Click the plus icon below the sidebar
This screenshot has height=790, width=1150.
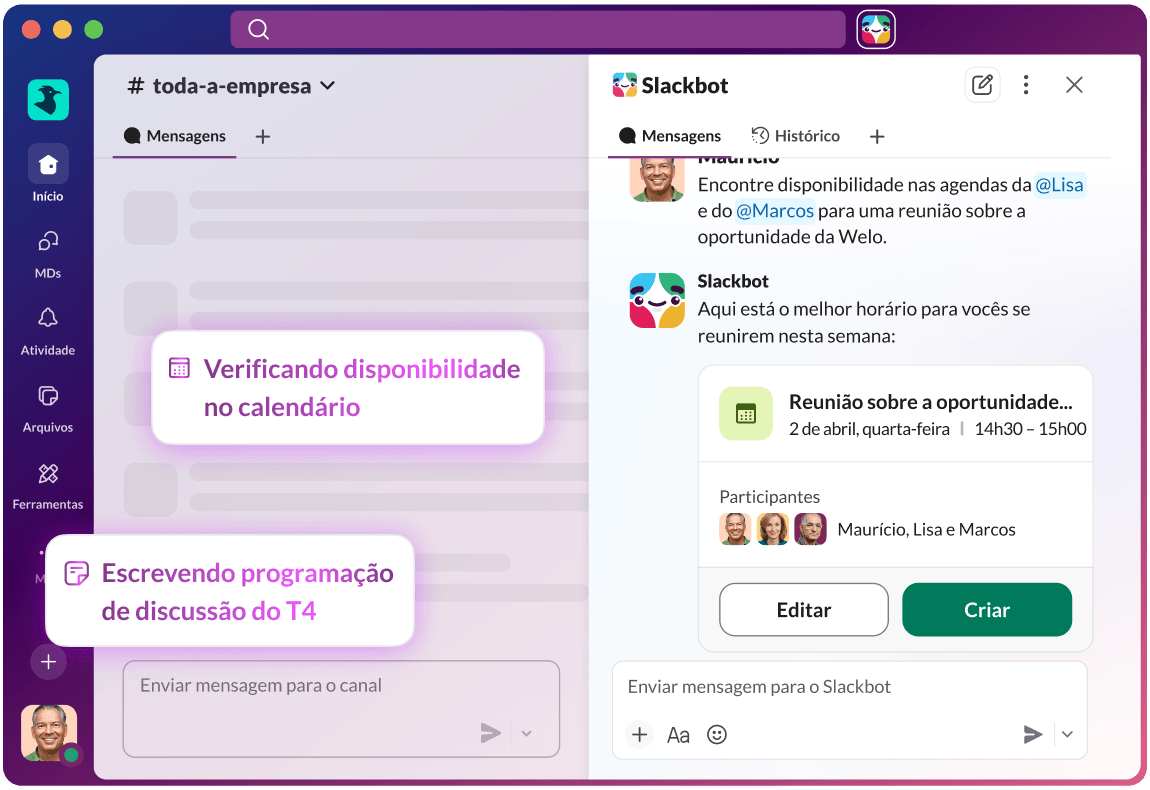click(x=48, y=662)
